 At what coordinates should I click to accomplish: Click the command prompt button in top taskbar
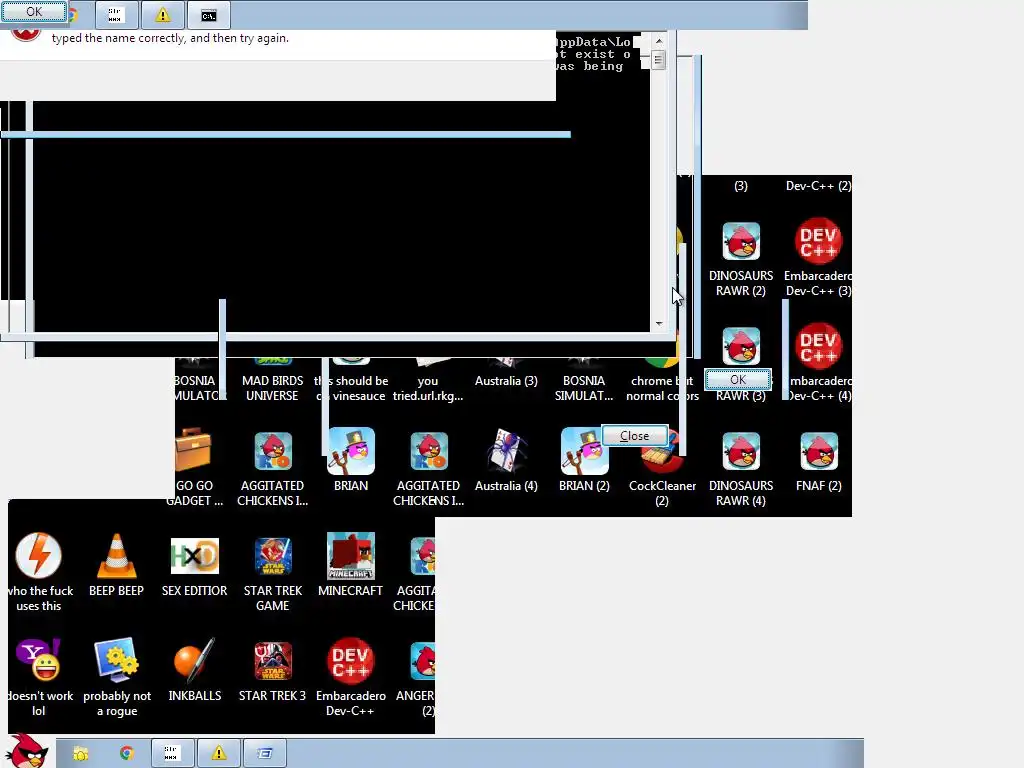click(208, 15)
